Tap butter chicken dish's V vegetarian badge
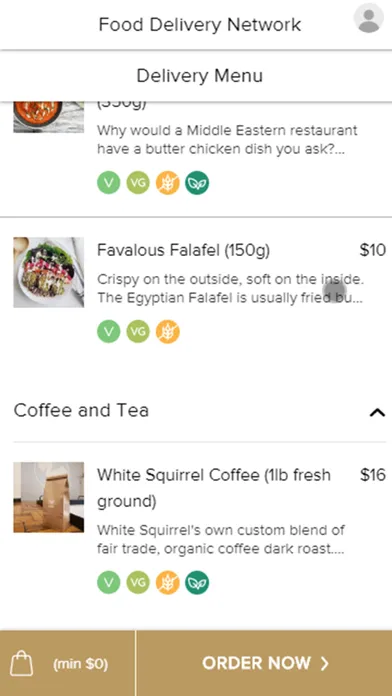 click(x=109, y=183)
